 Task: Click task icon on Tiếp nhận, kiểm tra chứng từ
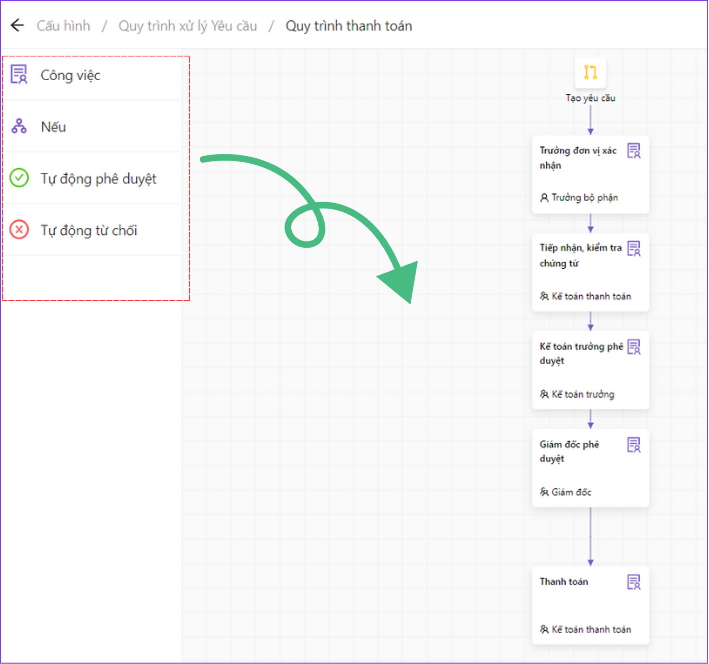point(634,249)
